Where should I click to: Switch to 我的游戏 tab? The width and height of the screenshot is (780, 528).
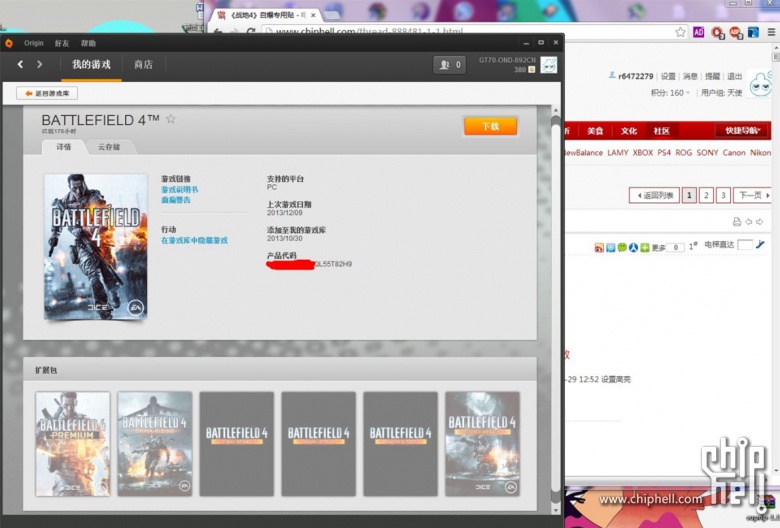tap(91, 64)
